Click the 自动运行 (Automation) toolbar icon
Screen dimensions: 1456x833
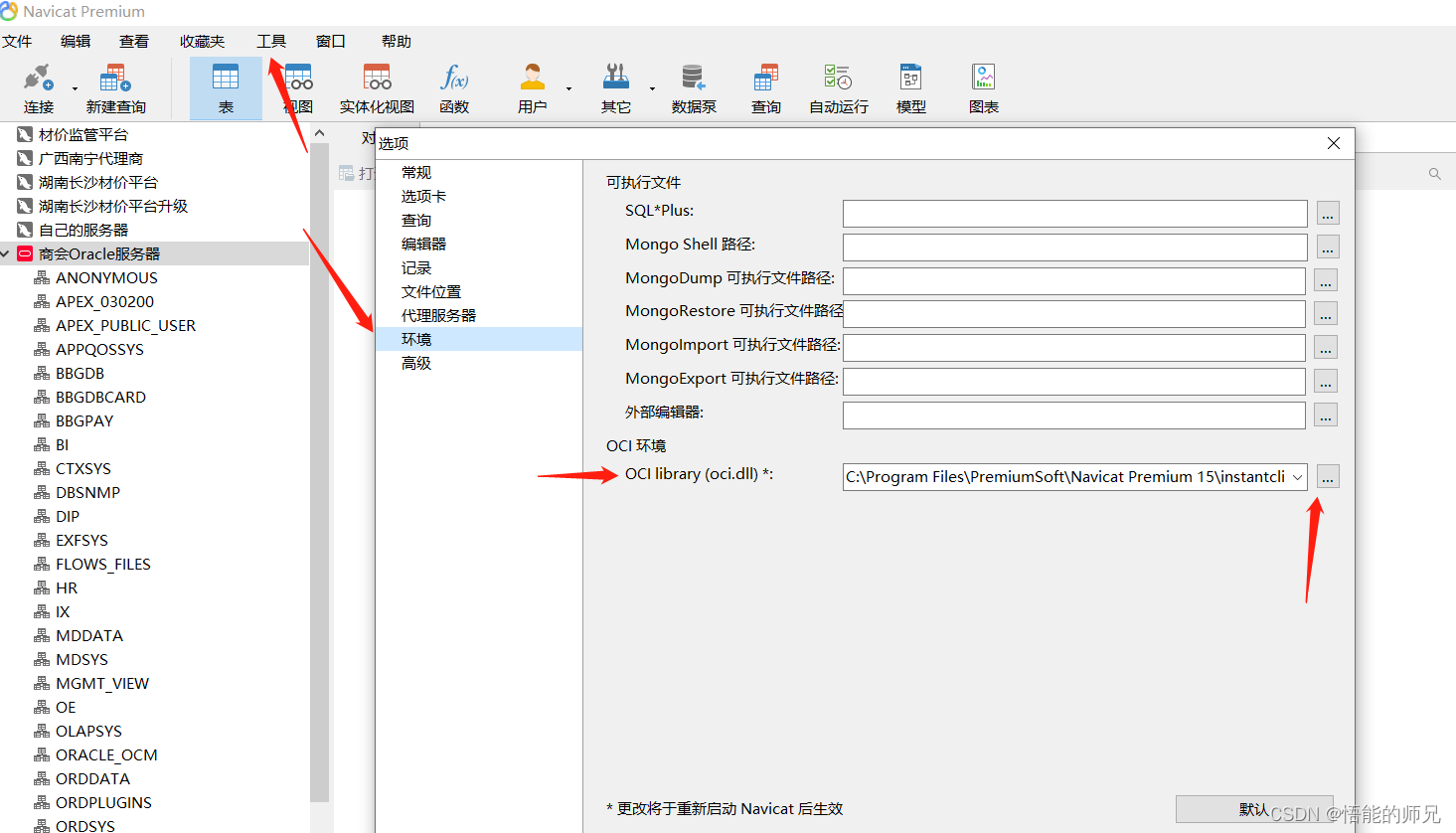click(x=838, y=88)
